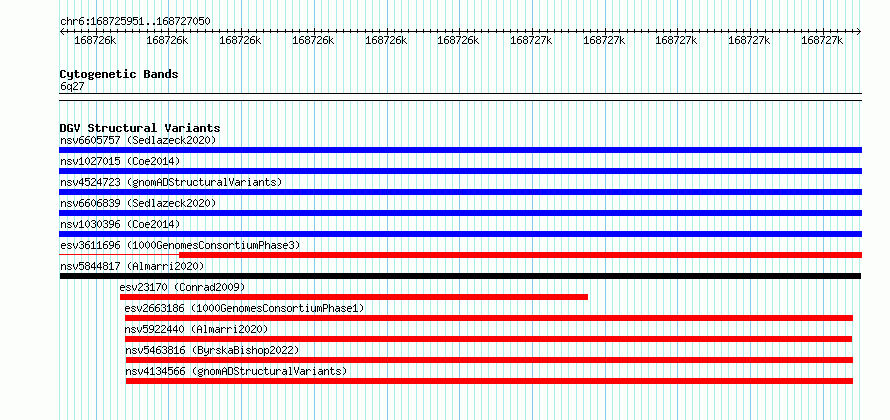Select the blue bar under nsv6606839
890x420 pixels.
(460, 213)
